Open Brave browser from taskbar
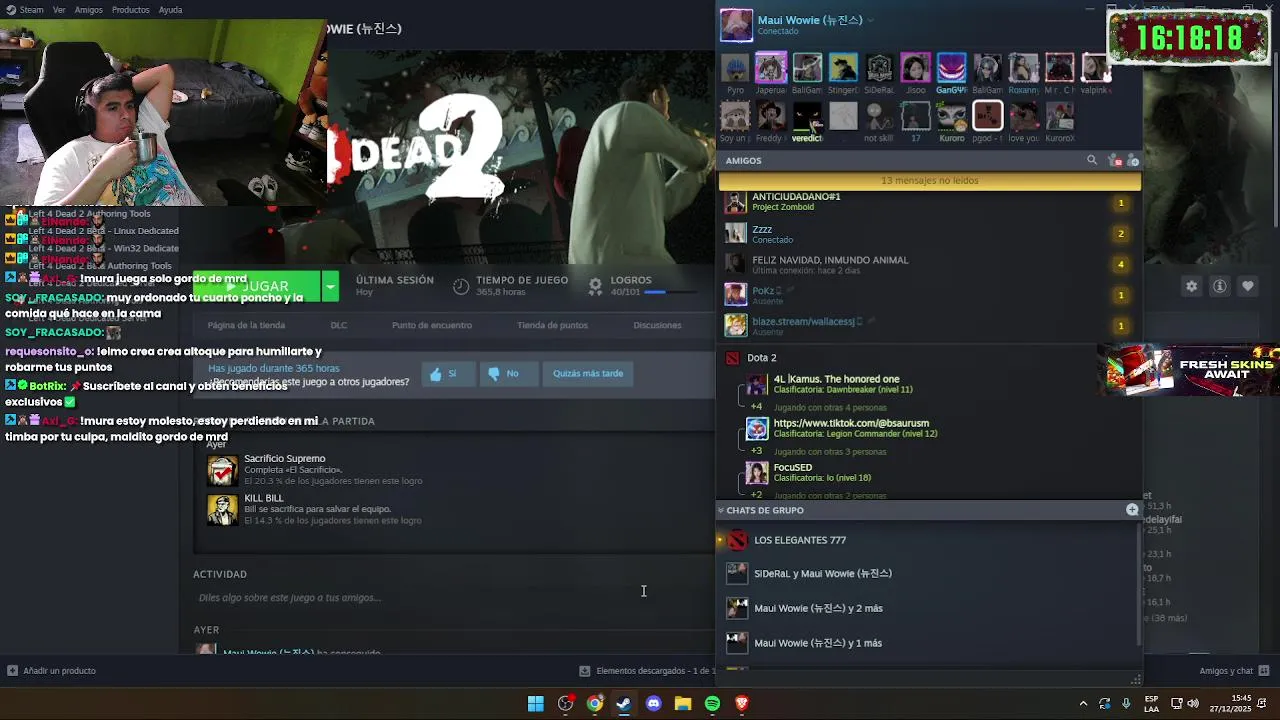Screen dimensions: 1280x720 742,704
